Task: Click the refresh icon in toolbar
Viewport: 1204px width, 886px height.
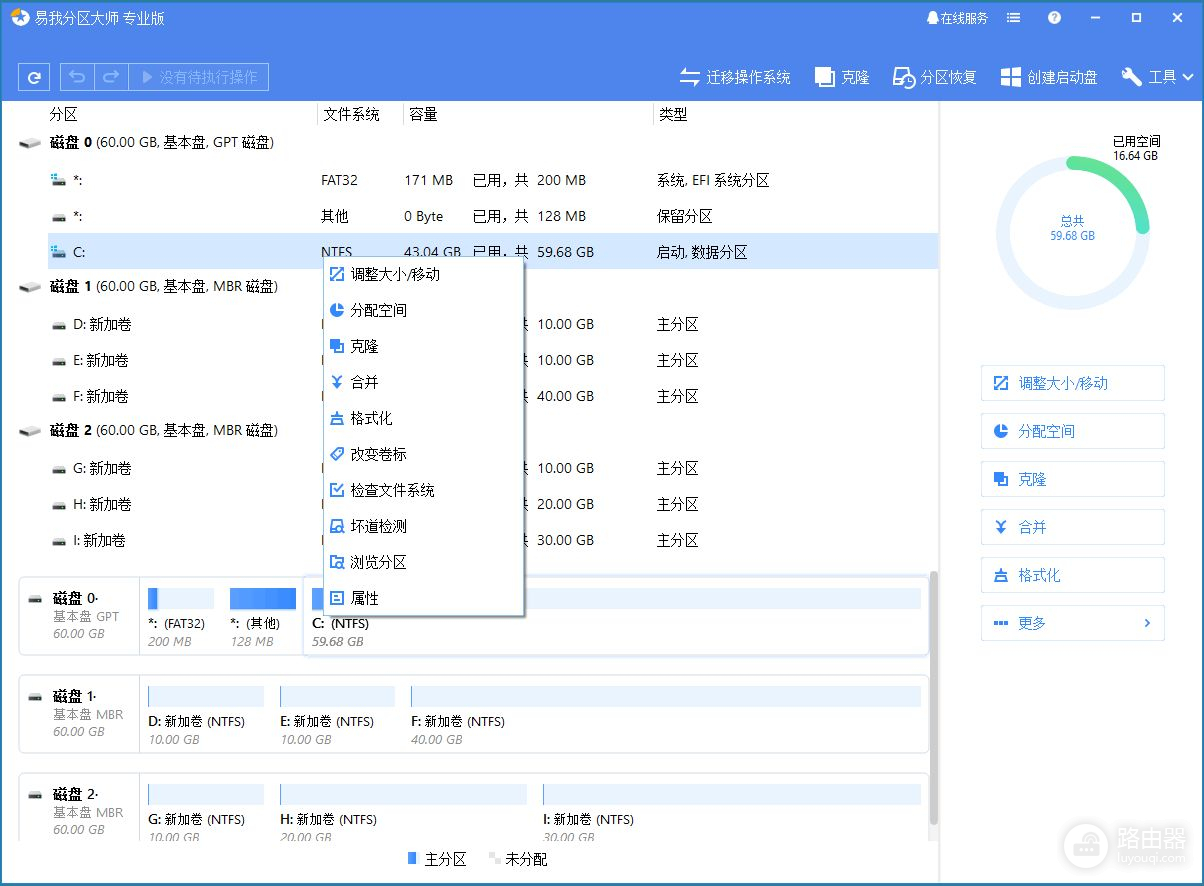Action: (x=35, y=77)
